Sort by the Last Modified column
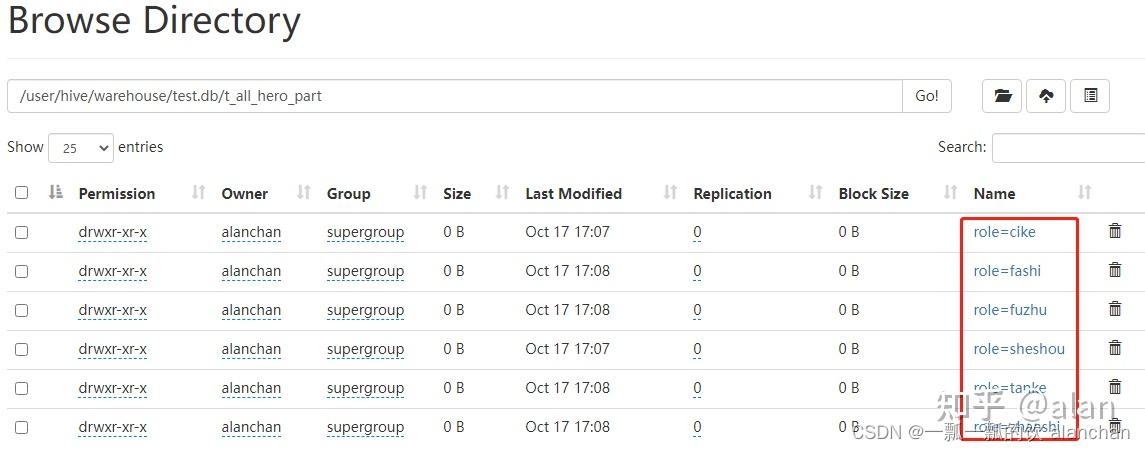Image resolution: width=1145 pixels, height=452 pixels. point(573,194)
